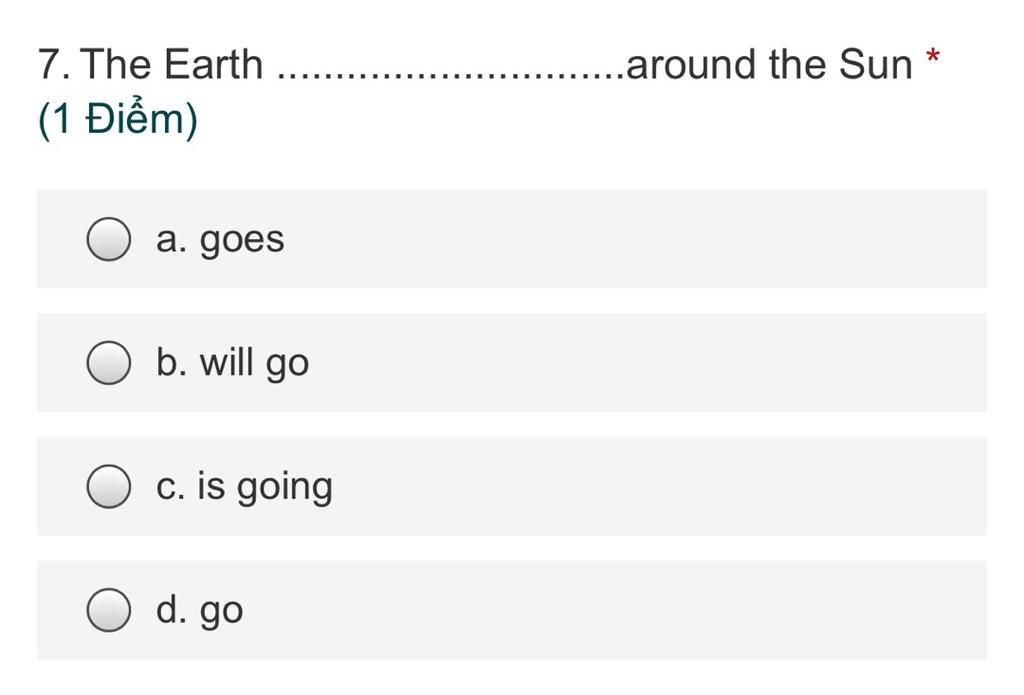Click the letter 'd.' prefix of last option
The height and width of the screenshot is (695, 1024).
click(x=172, y=609)
